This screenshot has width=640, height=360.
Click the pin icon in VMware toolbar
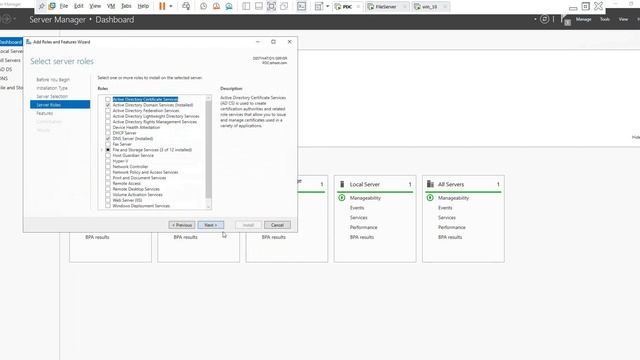click(42, 6)
